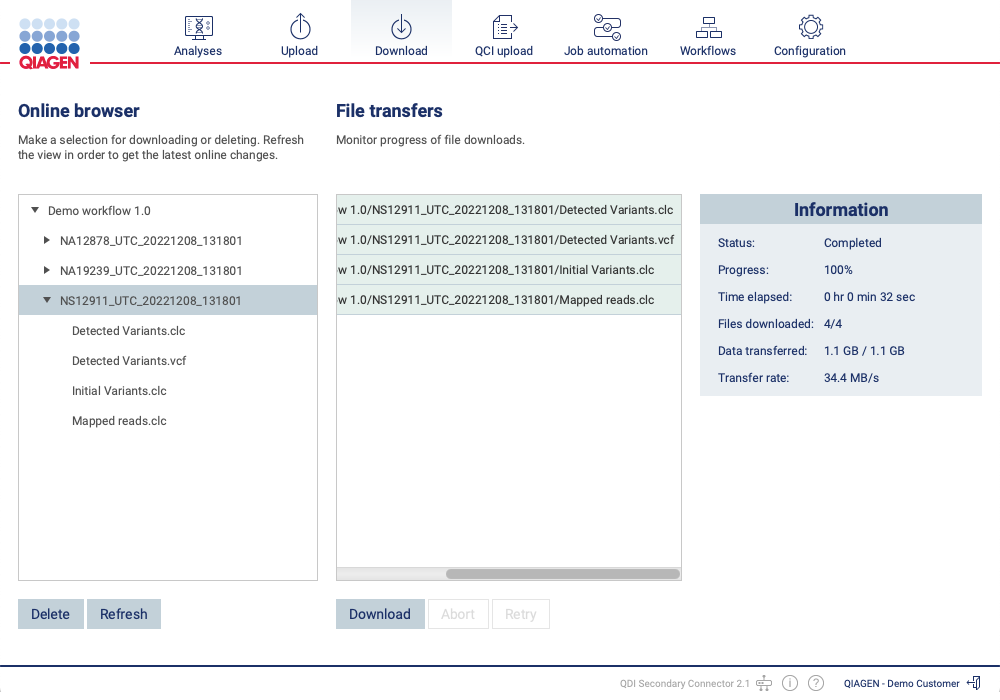The width and height of the screenshot is (1000, 700).
Task: Click the Job automation icon
Action: click(x=606, y=27)
